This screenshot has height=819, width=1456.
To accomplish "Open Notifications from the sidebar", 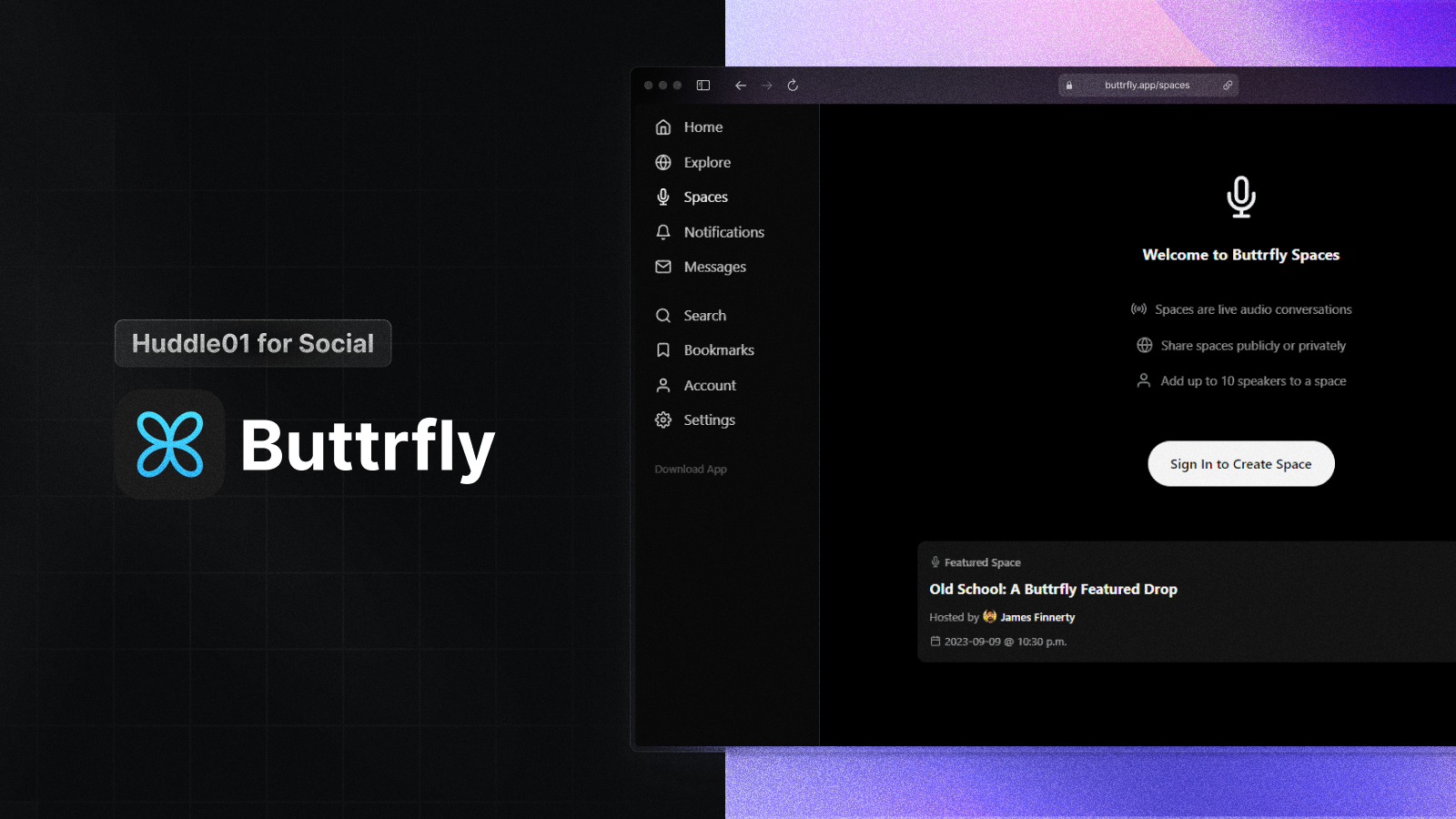I will coord(723,232).
